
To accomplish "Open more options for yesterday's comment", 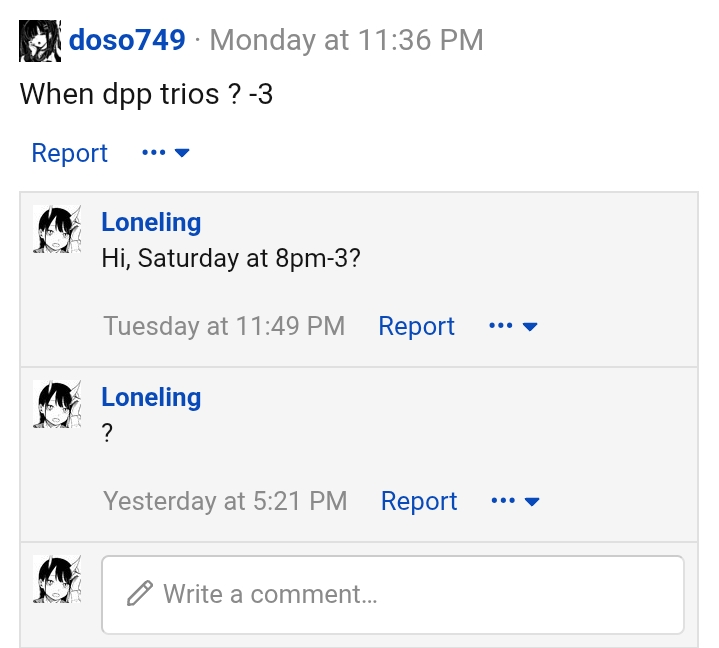I will click(x=516, y=501).
